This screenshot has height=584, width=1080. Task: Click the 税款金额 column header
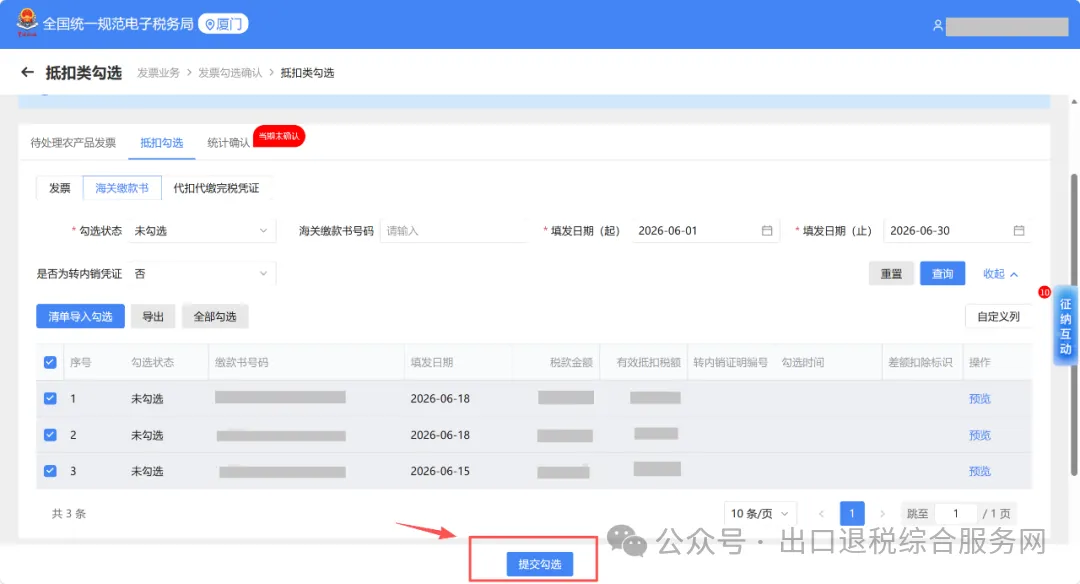click(571, 362)
